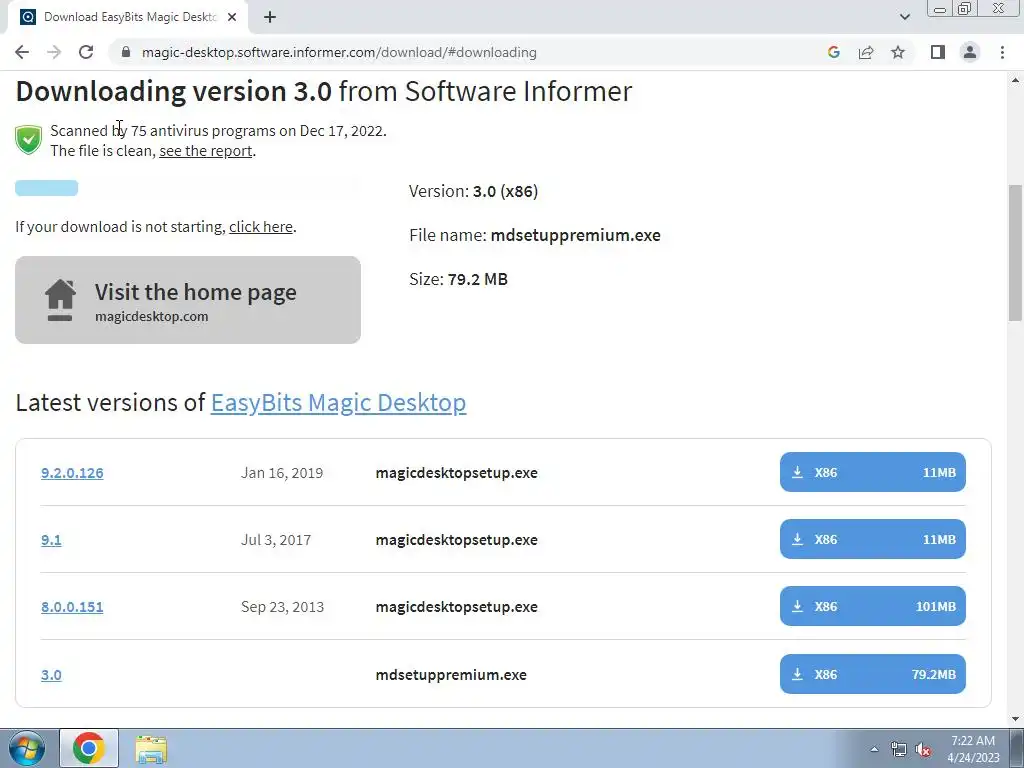
Task: Click the Show desktop strip beside the clock
Action: pos(1017,748)
